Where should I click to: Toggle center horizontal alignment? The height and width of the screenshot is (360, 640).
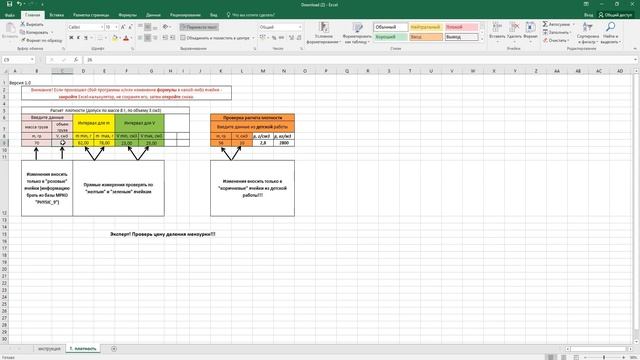[x=147, y=38]
